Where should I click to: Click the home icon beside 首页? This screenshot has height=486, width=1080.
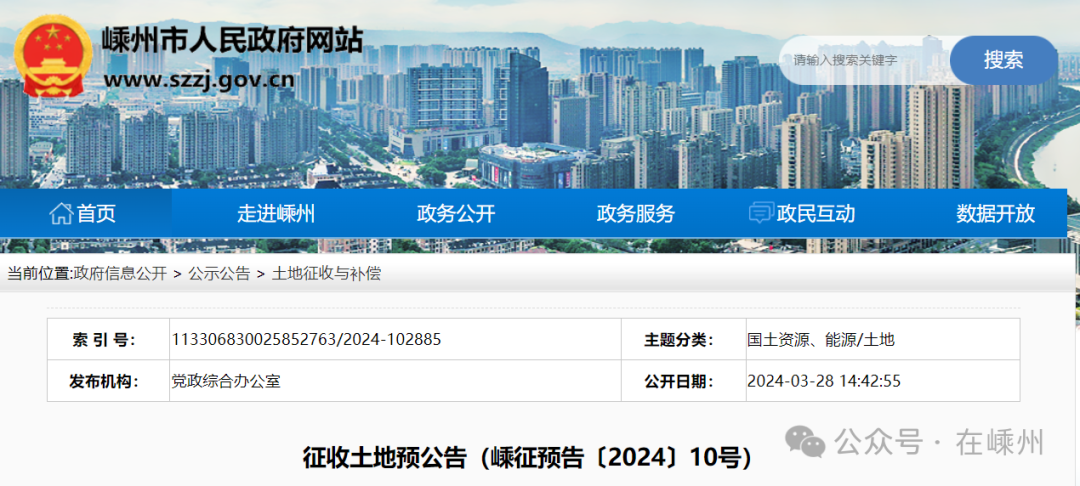pyautogui.click(x=61, y=213)
